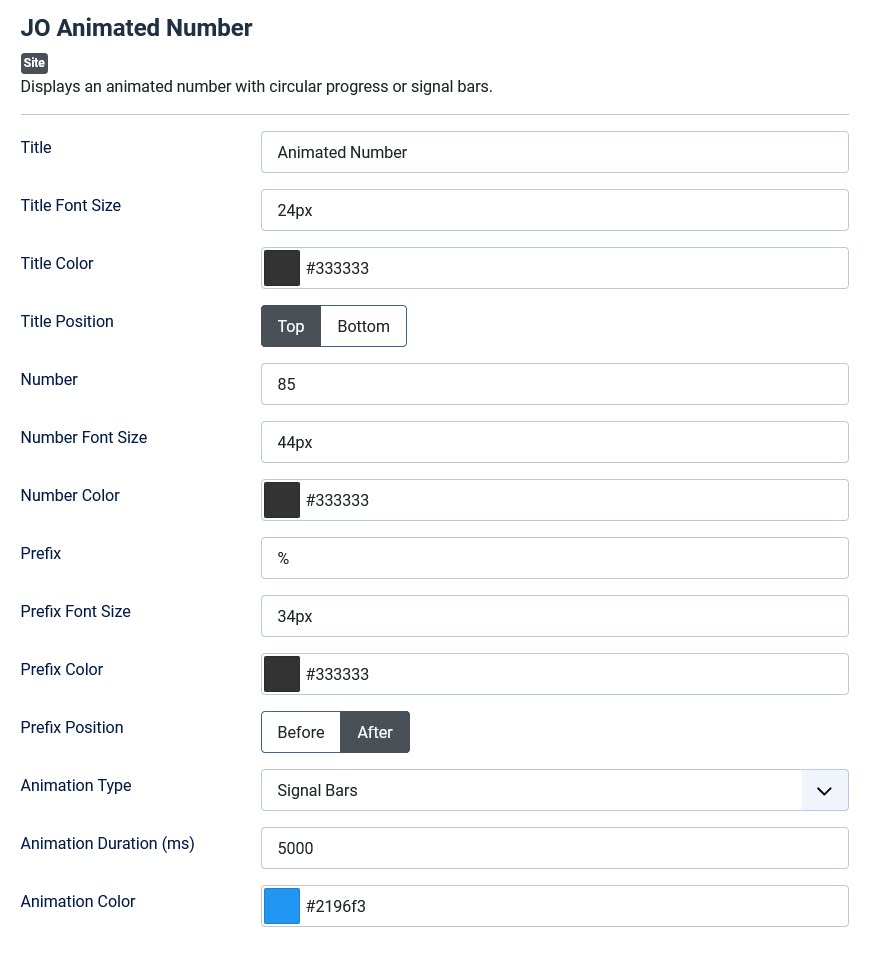Click the Title Color hex value
The image size is (872, 960).
[x=338, y=268]
